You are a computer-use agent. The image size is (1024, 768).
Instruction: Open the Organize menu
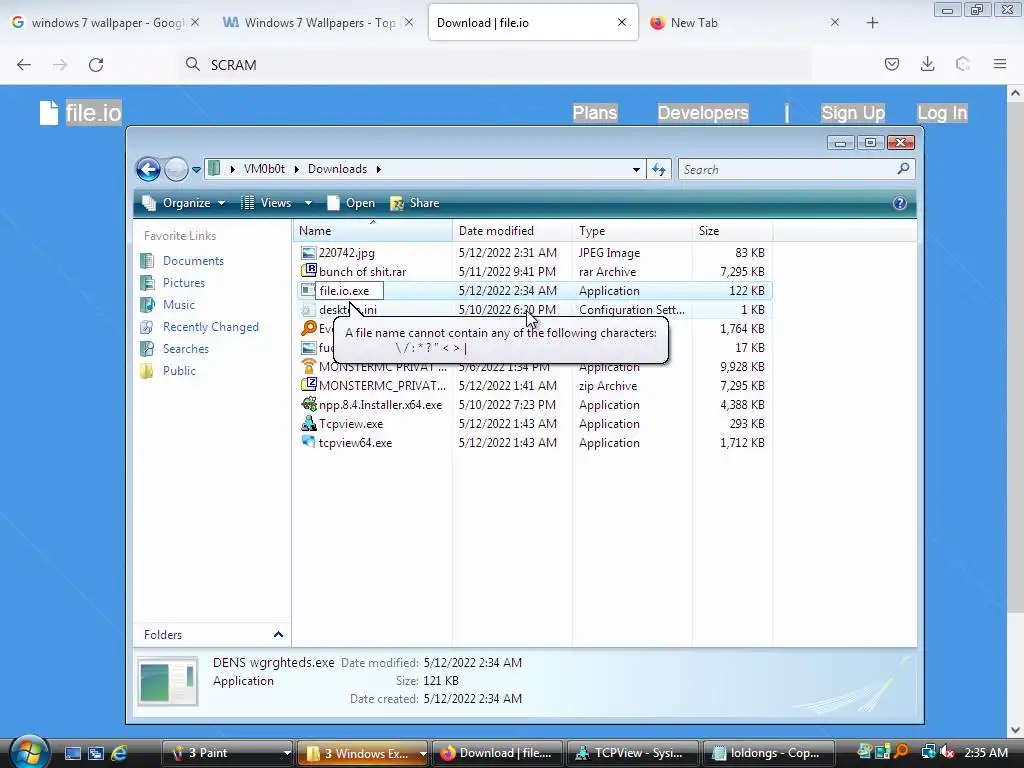pyautogui.click(x=184, y=203)
